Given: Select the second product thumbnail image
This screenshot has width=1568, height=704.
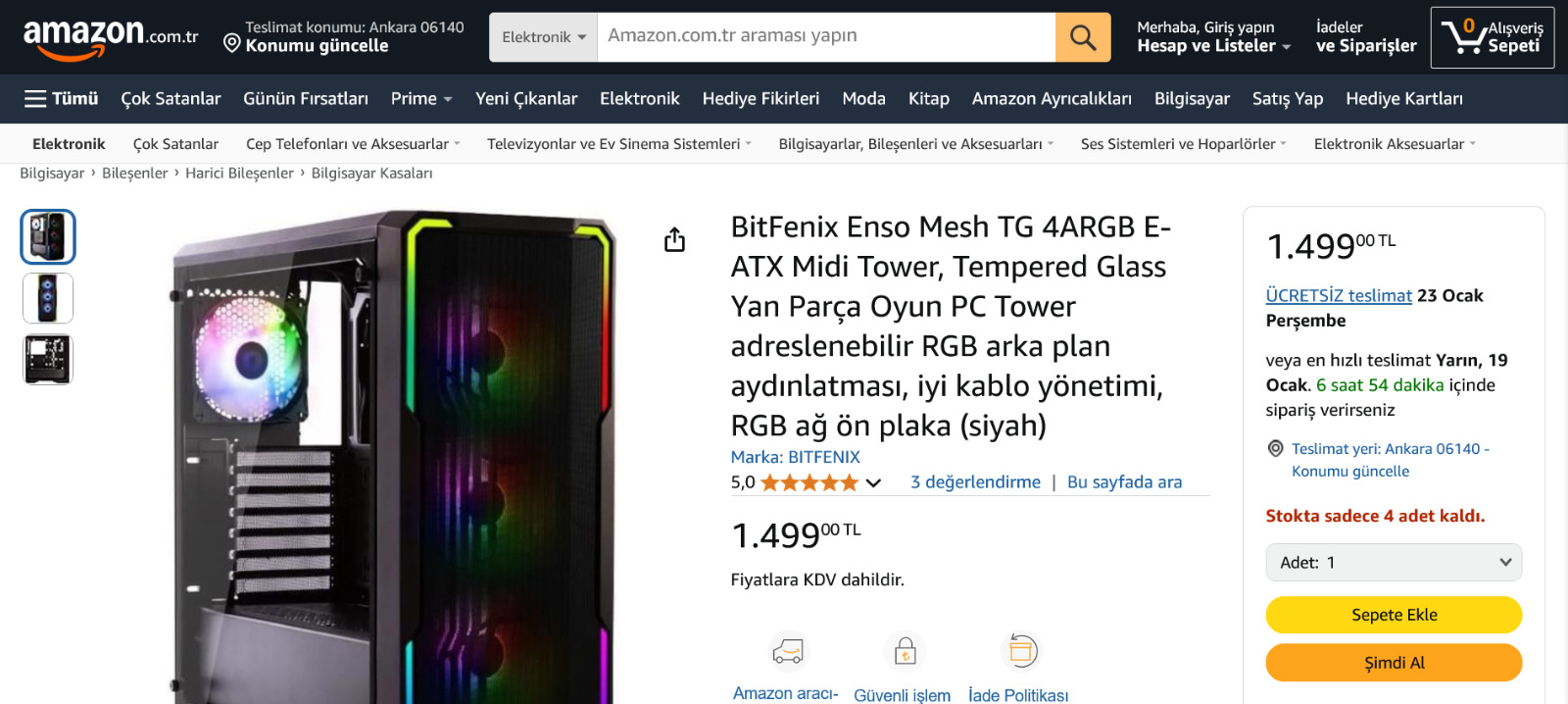Looking at the screenshot, I should 48,298.
